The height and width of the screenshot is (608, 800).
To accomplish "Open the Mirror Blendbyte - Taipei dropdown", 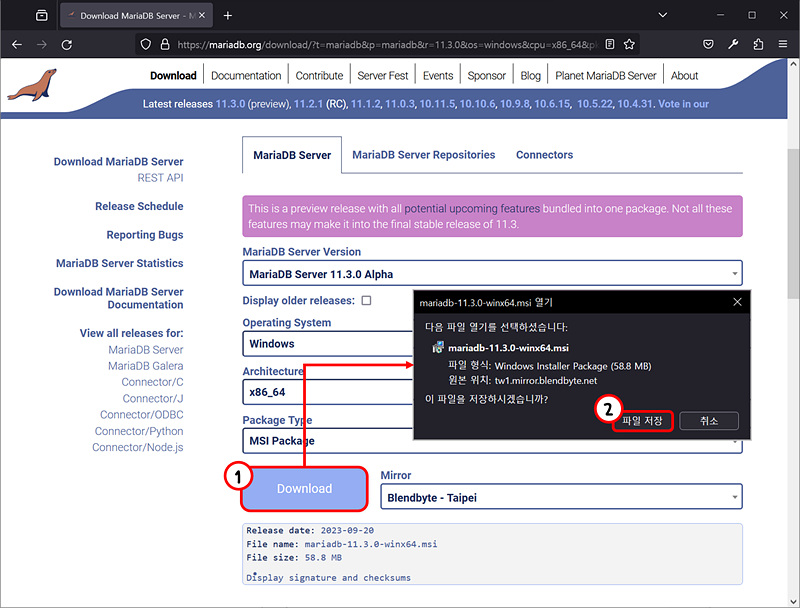I will coord(561,497).
